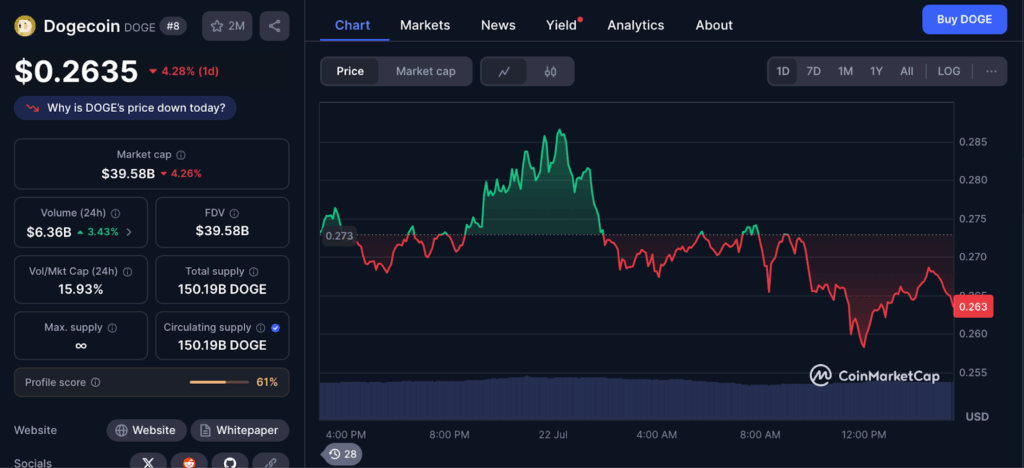Switch to candlestick chart icon
This screenshot has height=468, width=1024.
(x=550, y=71)
